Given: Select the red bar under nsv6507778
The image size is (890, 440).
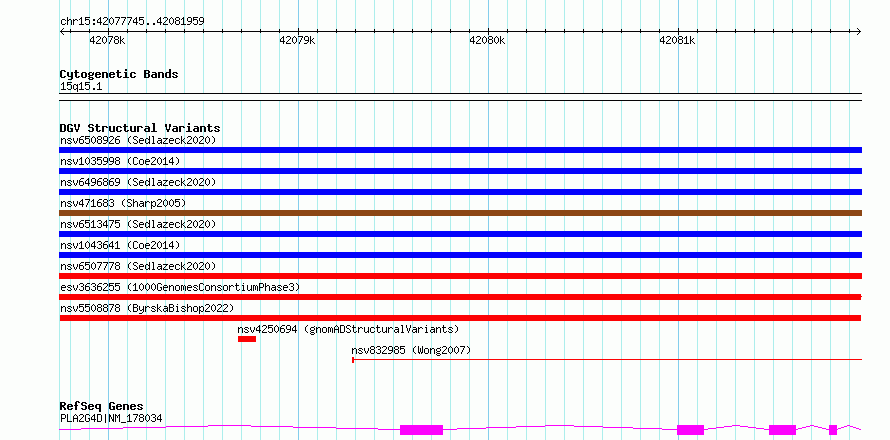Looking at the screenshot, I should pyautogui.click(x=460, y=276).
